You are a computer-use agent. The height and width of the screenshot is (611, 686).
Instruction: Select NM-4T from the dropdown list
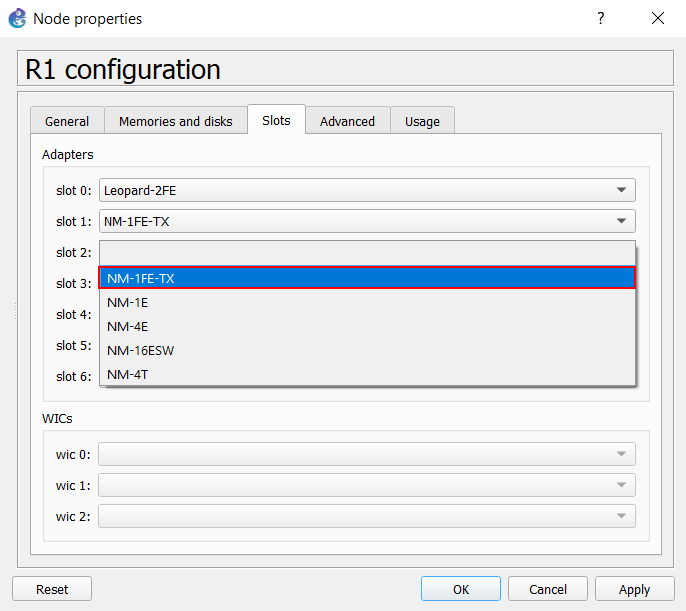click(x=367, y=374)
